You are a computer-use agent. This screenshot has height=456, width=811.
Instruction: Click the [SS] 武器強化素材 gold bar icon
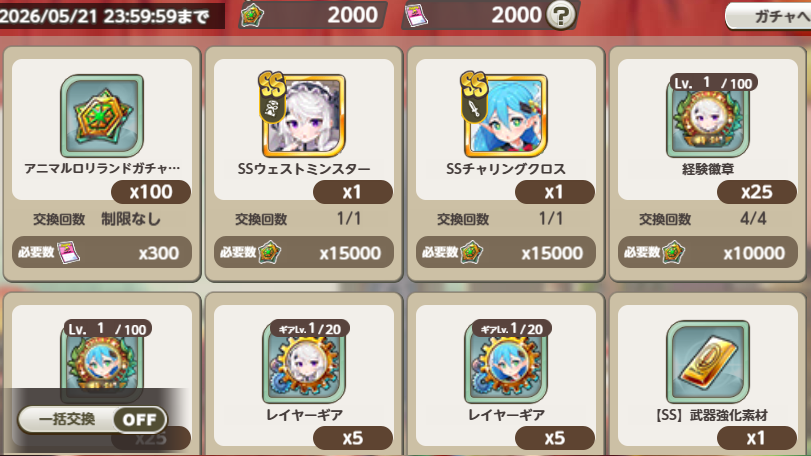click(708, 362)
